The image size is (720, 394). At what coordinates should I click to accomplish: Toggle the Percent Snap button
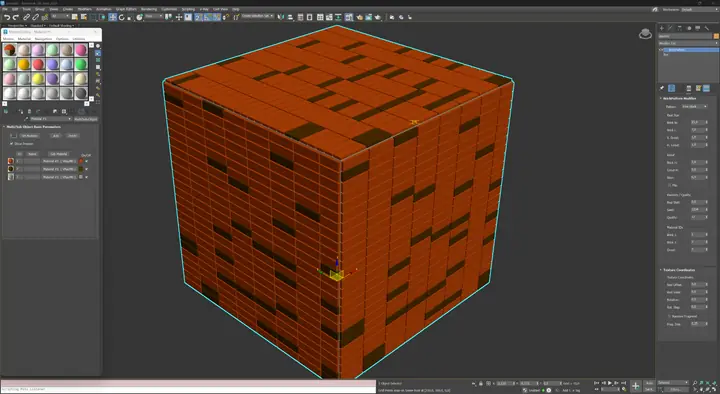coord(216,17)
